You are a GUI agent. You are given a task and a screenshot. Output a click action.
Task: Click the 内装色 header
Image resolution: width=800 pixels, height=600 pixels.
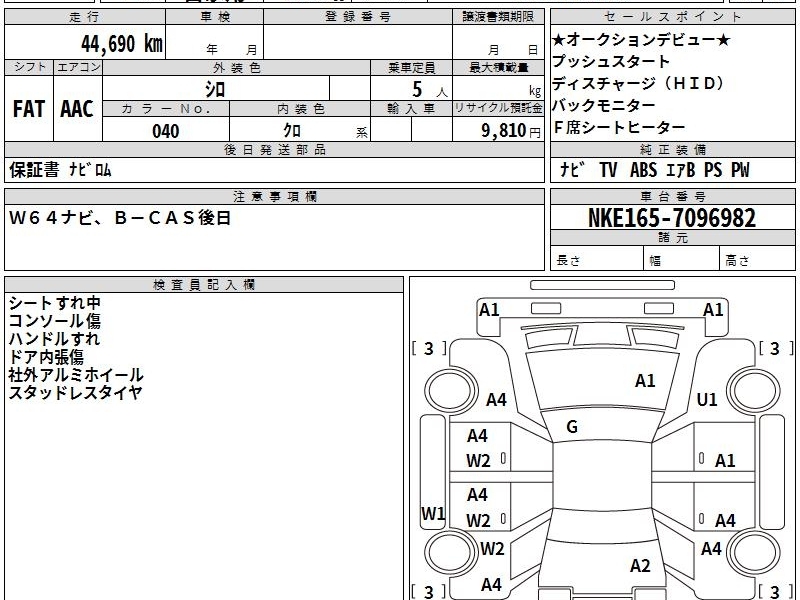point(300,109)
